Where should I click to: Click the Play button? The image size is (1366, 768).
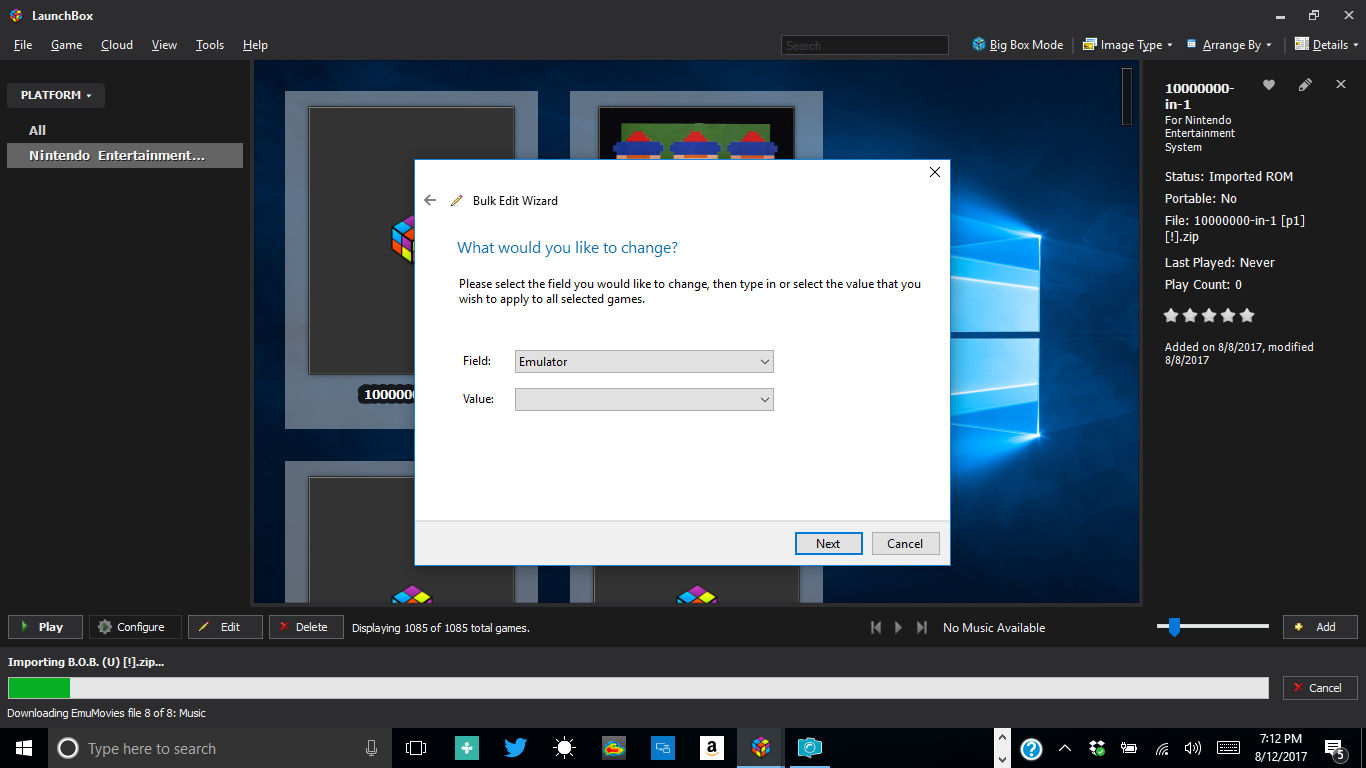(x=45, y=627)
